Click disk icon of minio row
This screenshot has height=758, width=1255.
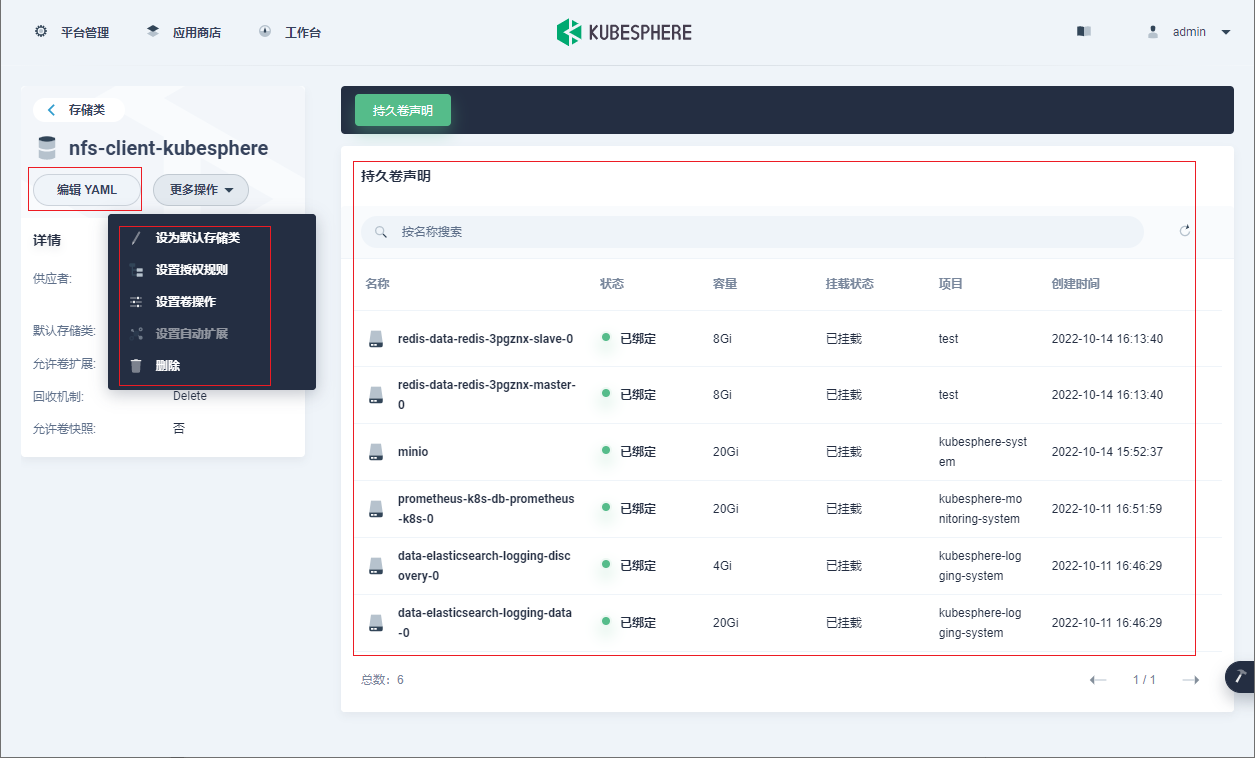pos(375,452)
